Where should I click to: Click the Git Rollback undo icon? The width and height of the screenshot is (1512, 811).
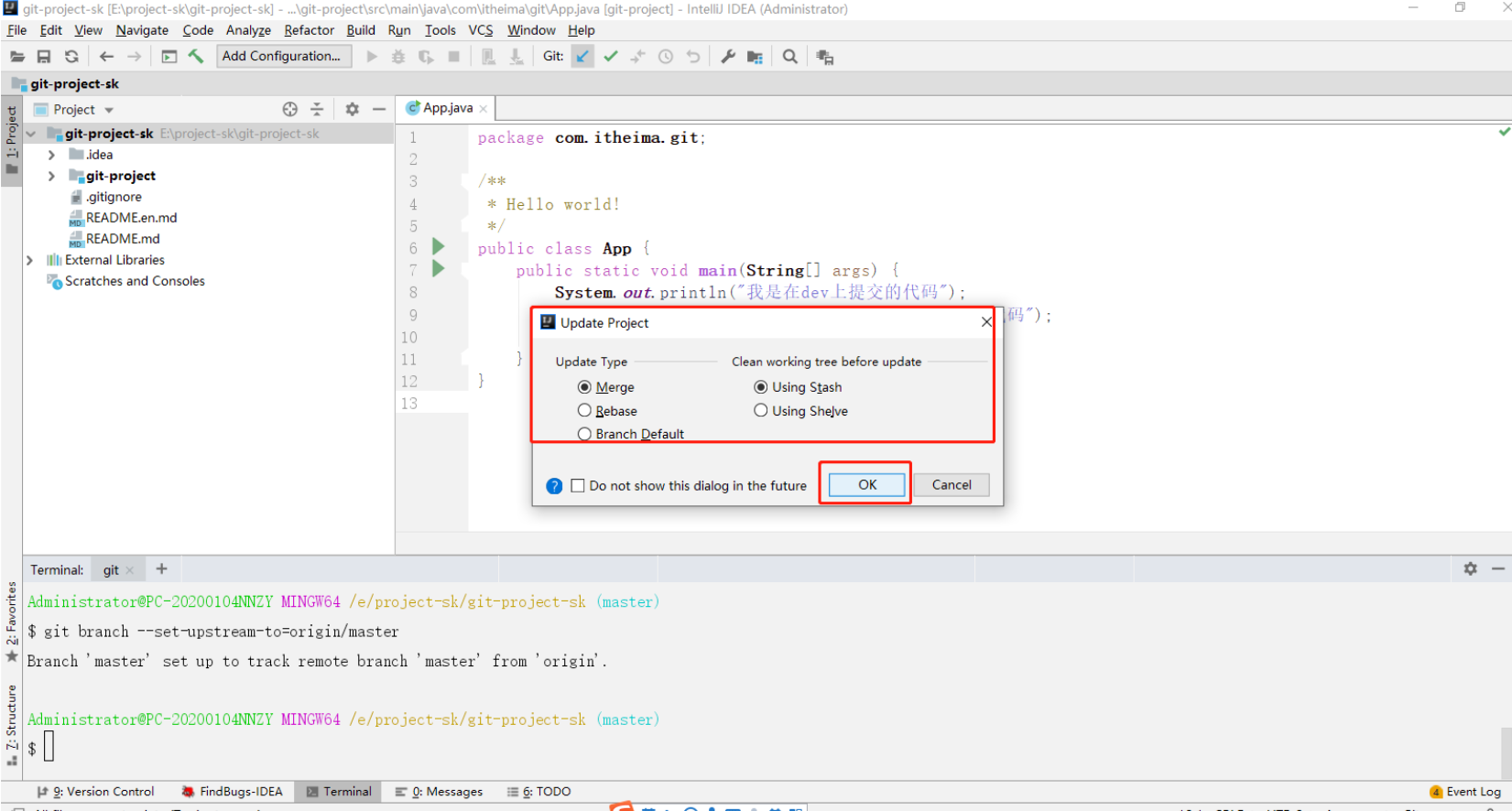693,57
